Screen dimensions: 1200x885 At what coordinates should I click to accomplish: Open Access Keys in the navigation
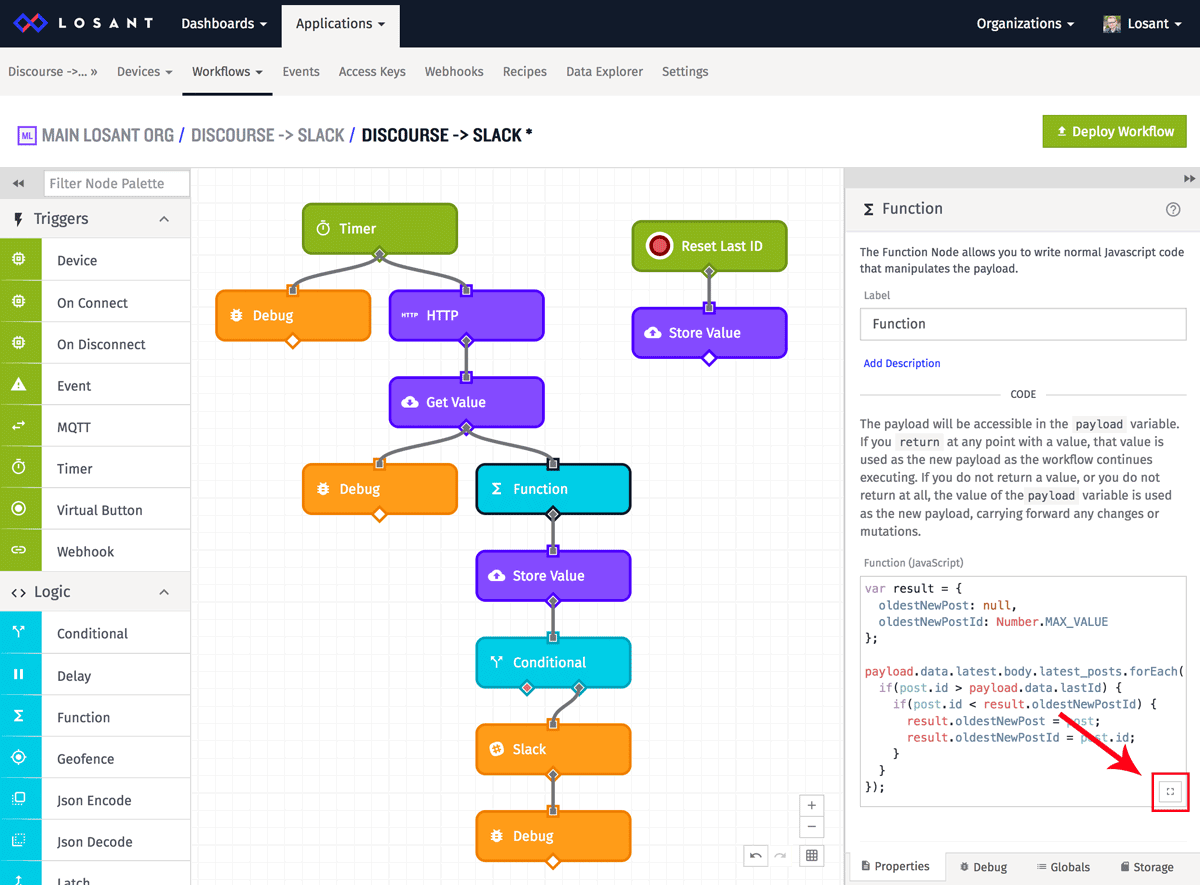click(x=372, y=71)
